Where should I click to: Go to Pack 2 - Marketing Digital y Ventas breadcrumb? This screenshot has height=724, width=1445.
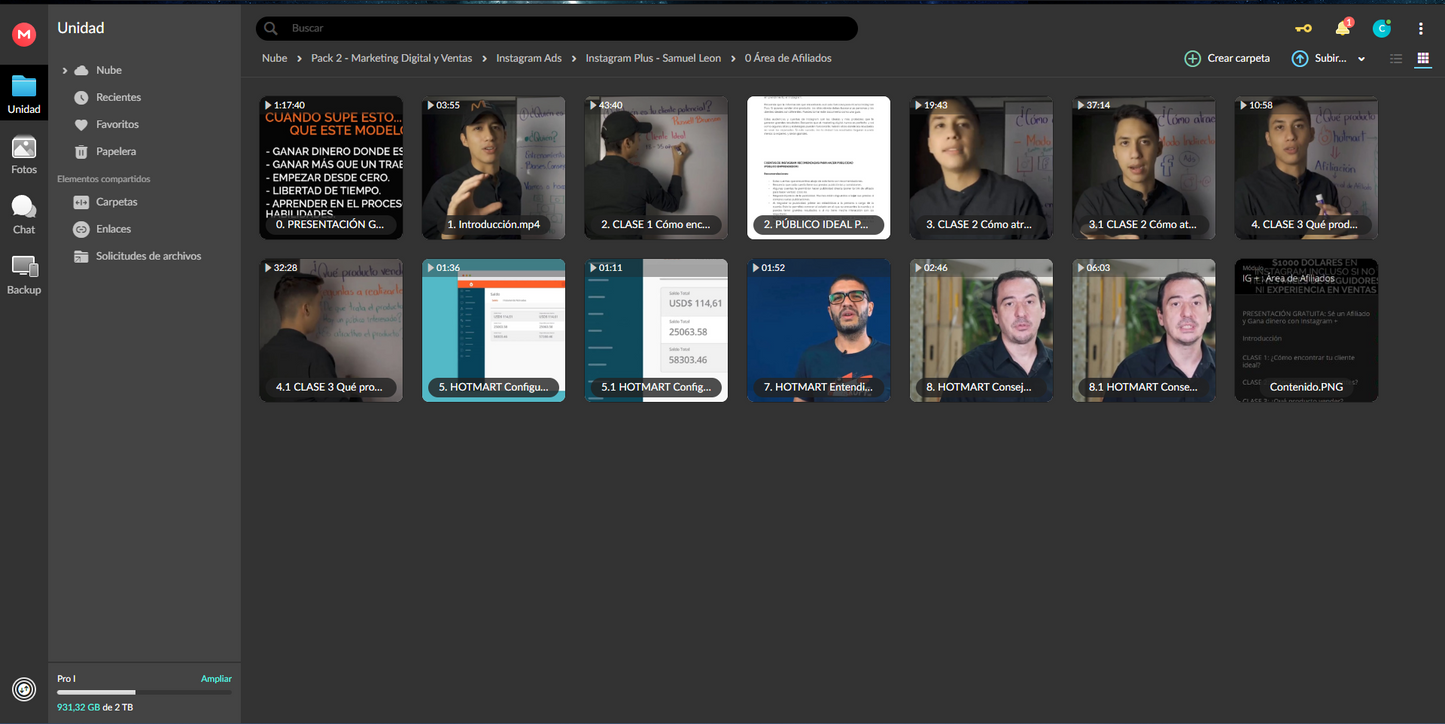coord(391,58)
